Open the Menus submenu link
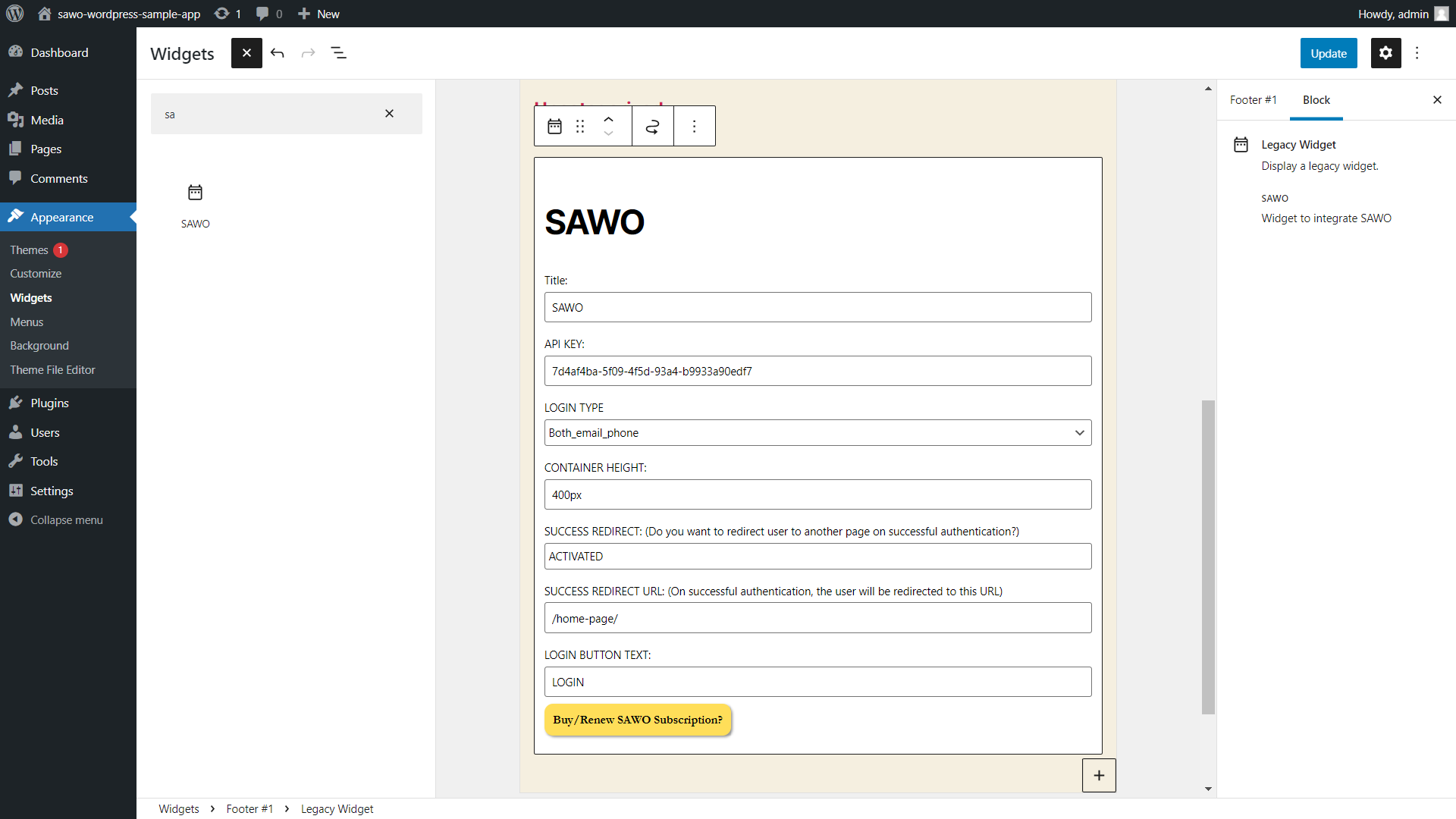Screen dimensions: 1456x819 point(27,322)
